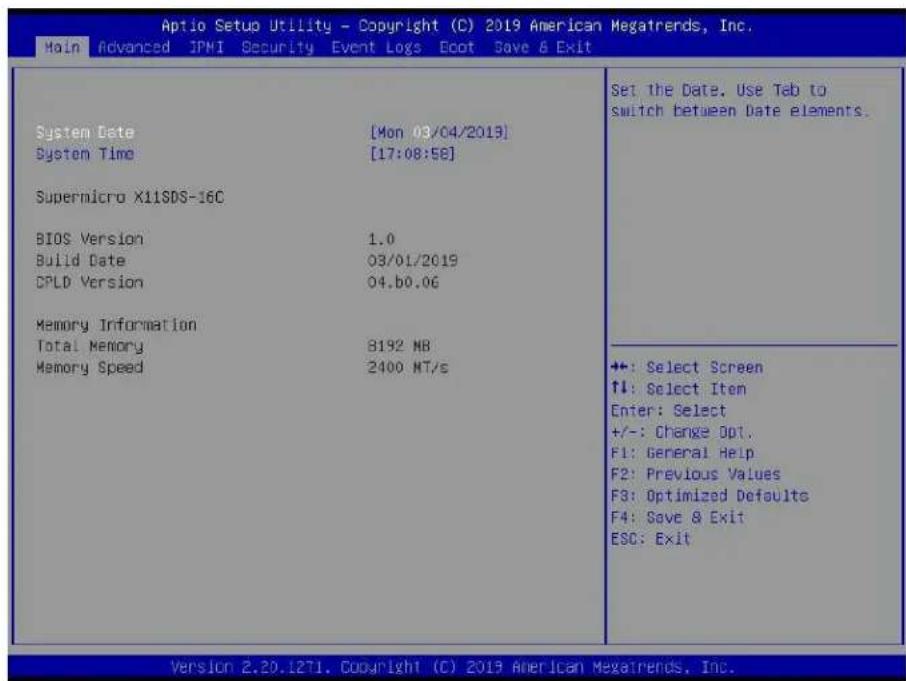
Task: Click the Set the Date help text
Action: (740, 101)
